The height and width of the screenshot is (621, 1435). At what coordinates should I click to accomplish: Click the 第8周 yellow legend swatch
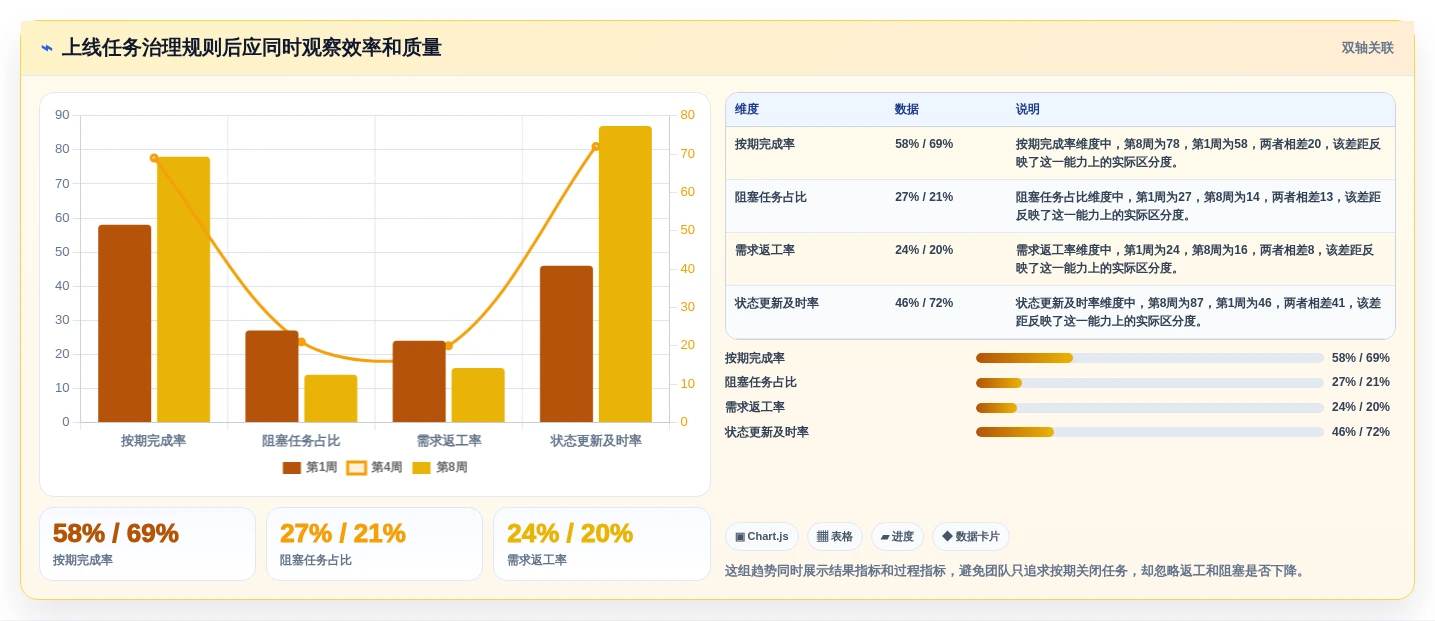tap(422, 468)
